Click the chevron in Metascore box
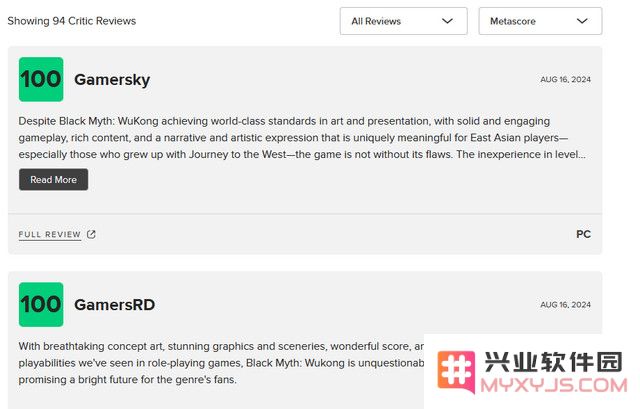Viewport: 640px width, 409px height. (x=582, y=21)
